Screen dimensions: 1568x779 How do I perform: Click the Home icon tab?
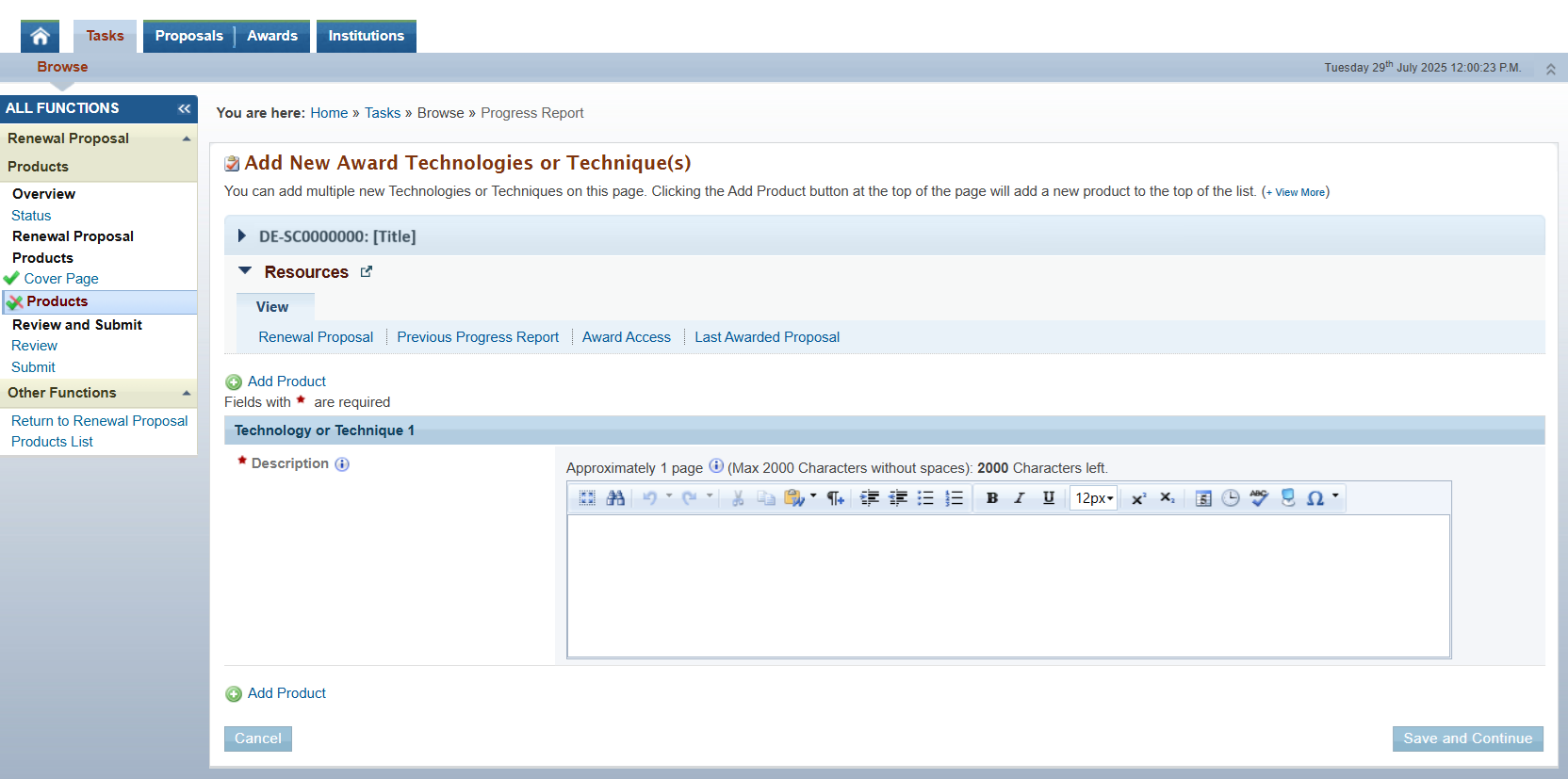point(40,36)
